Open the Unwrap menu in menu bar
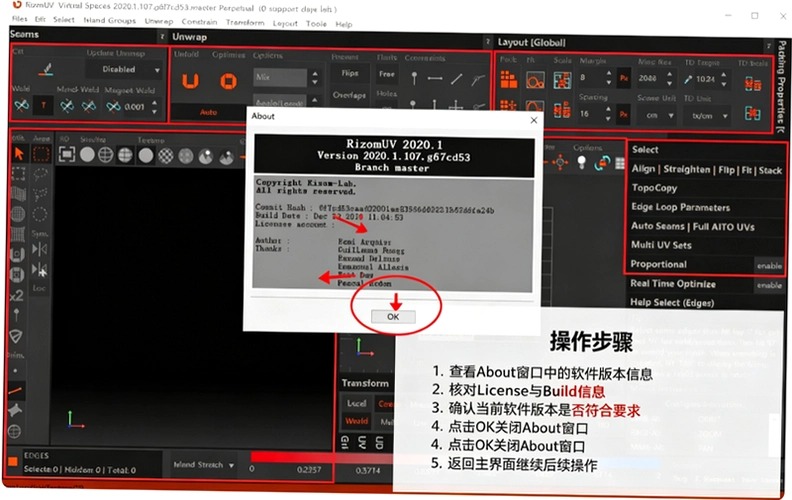Image resolution: width=792 pixels, height=500 pixels. click(x=159, y=21)
